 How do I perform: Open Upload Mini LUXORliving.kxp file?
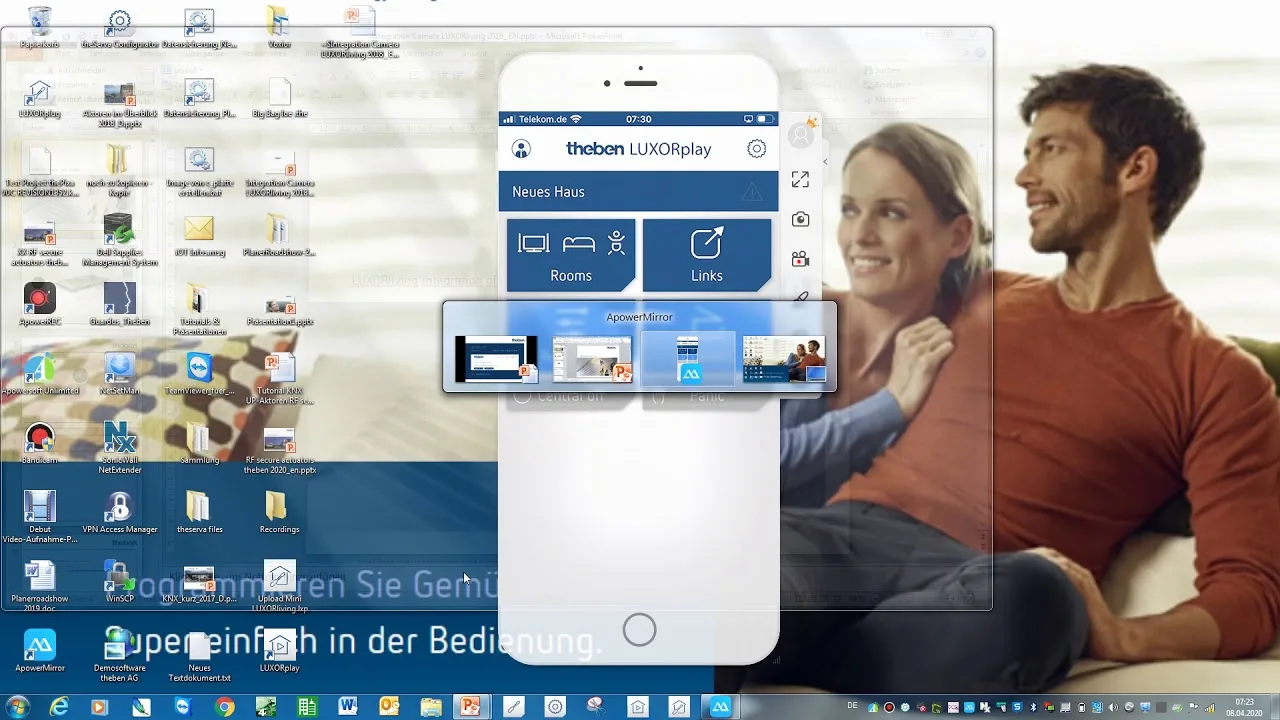click(x=279, y=587)
